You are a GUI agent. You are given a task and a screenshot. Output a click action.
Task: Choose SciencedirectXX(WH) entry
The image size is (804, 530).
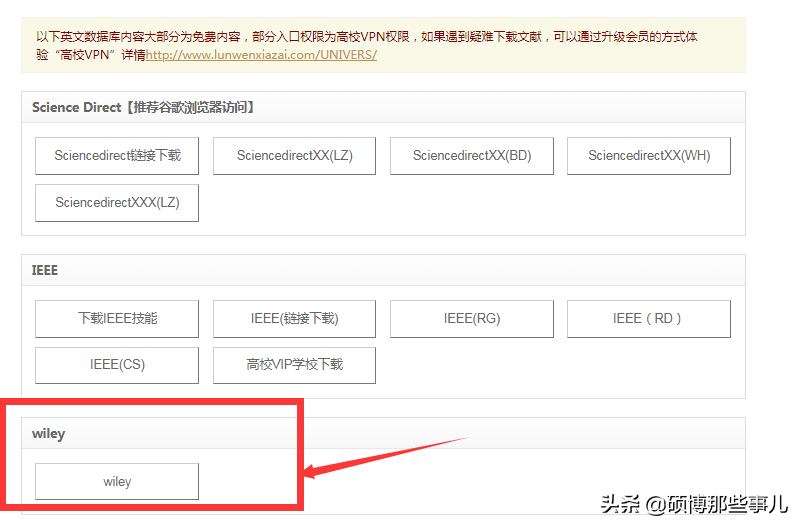pyautogui.click(x=649, y=156)
